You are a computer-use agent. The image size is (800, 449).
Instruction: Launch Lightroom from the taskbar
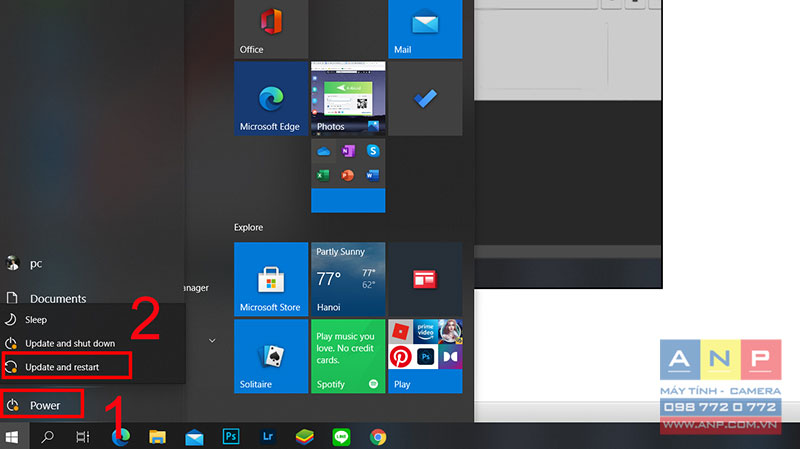pos(268,437)
